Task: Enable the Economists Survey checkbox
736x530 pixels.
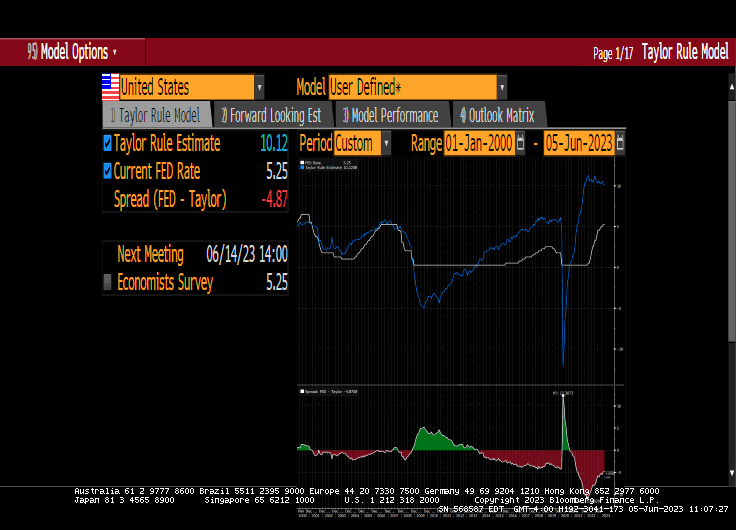Action: [x=108, y=282]
